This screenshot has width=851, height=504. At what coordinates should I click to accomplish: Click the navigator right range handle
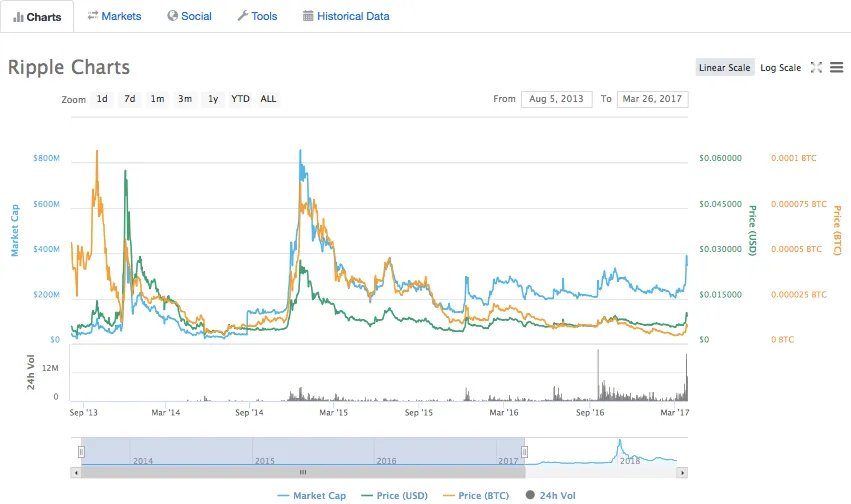point(524,451)
